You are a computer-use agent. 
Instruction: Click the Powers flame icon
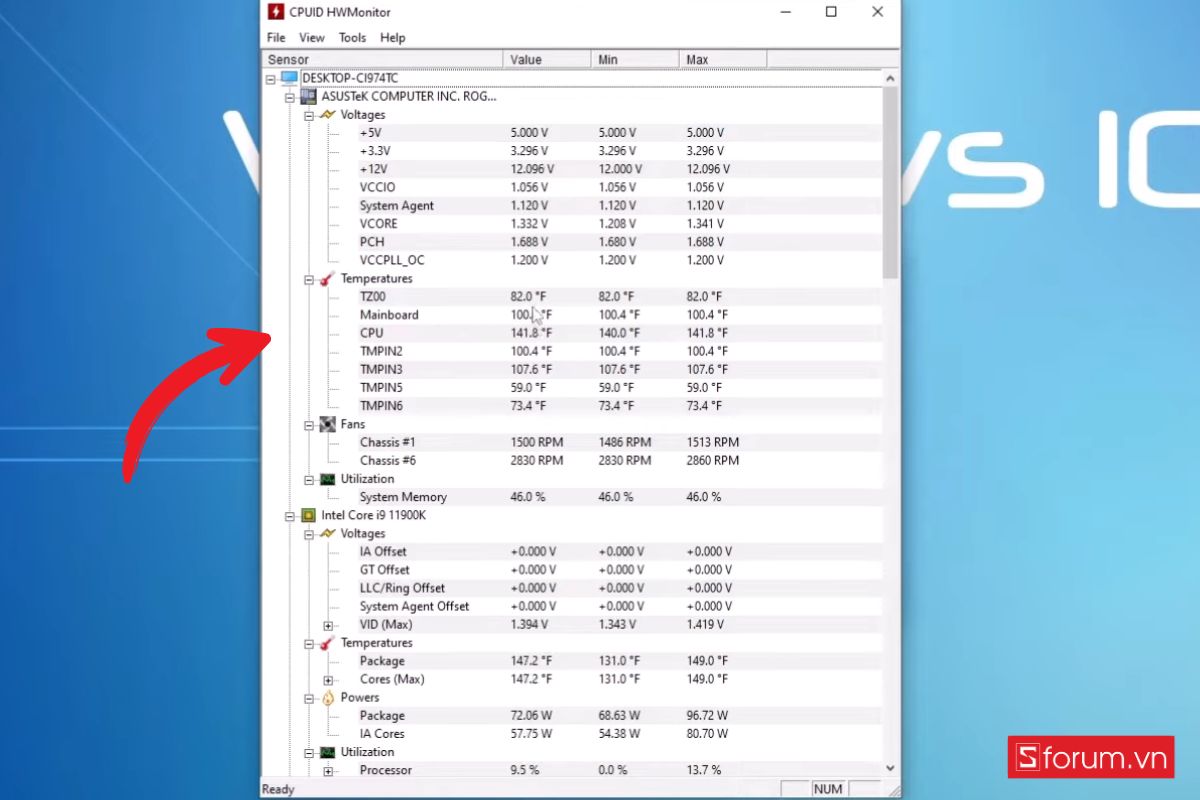point(328,698)
